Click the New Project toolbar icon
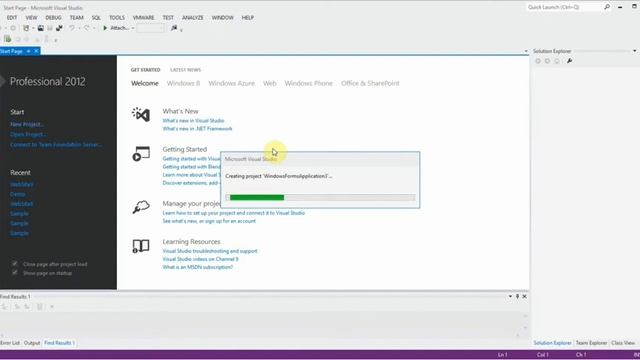Image resolution: width=640 pixels, height=360 pixels. coord(26,28)
